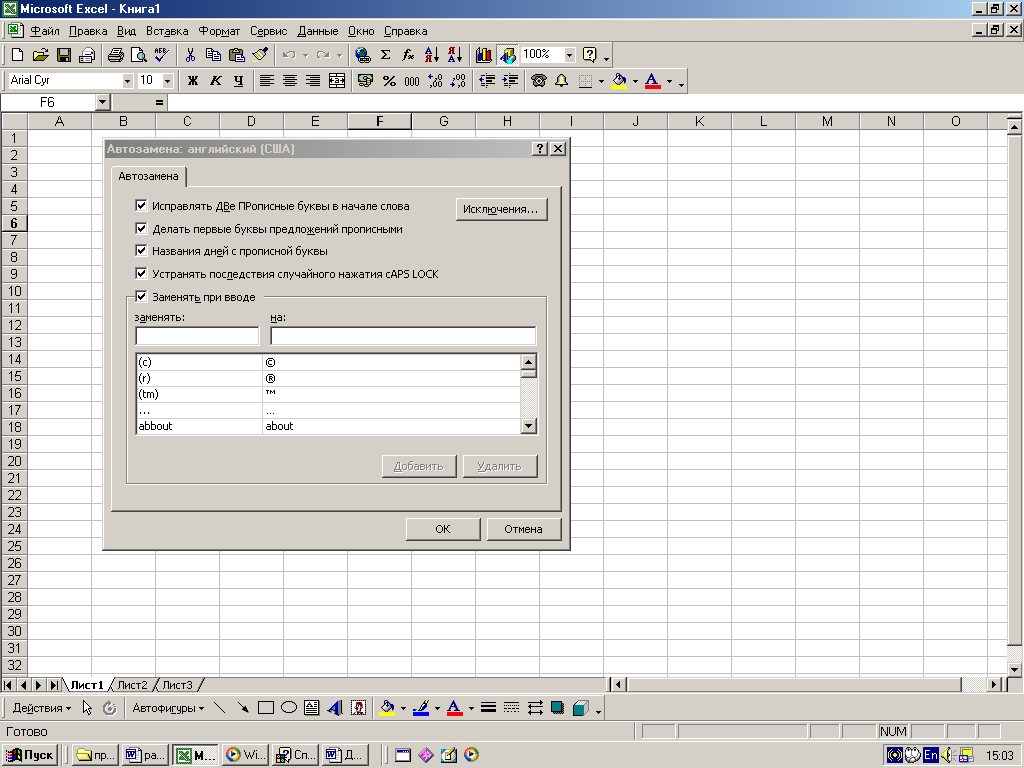Cancel the dialog with Отмена
Screen dimensions: 1024x768
[523, 529]
